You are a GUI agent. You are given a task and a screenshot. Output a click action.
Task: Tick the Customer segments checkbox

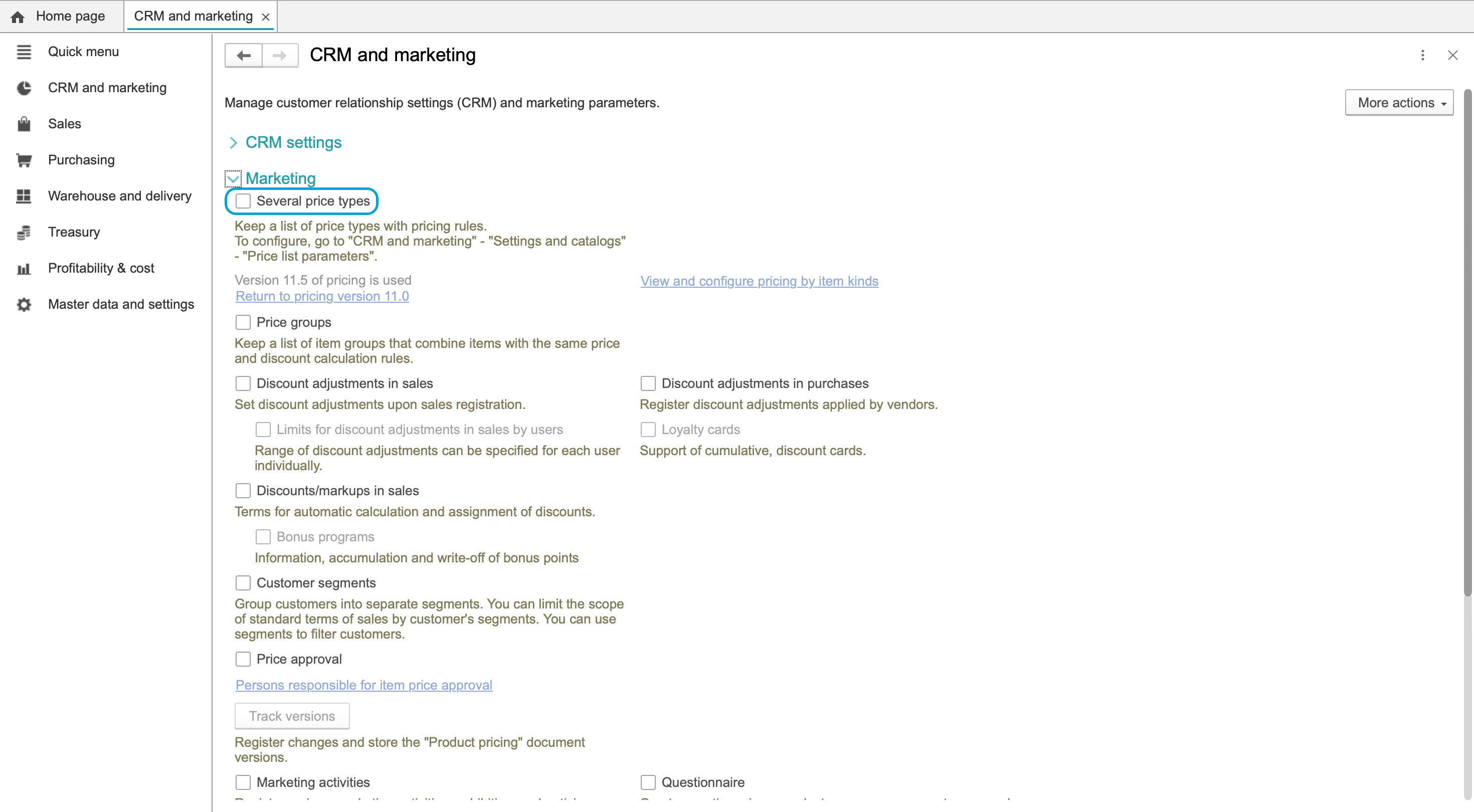pyautogui.click(x=243, y=582)
